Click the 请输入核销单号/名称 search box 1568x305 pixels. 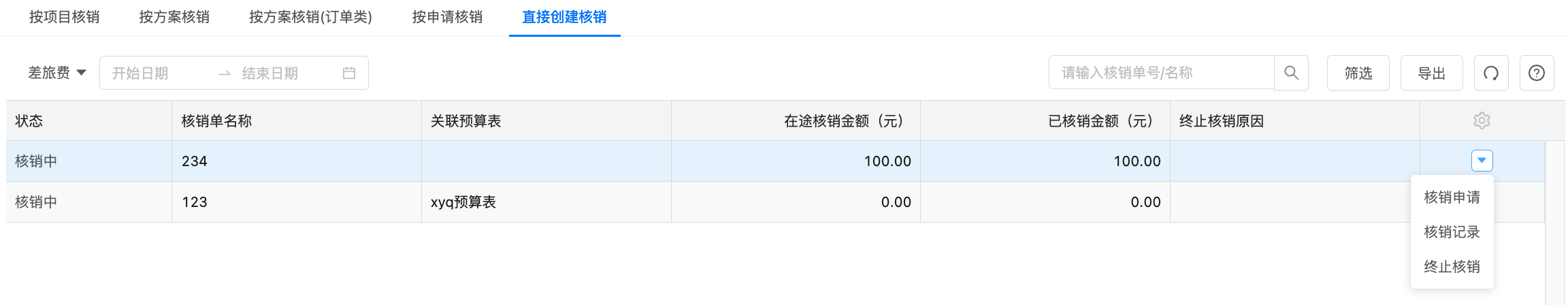(1161, 73)
